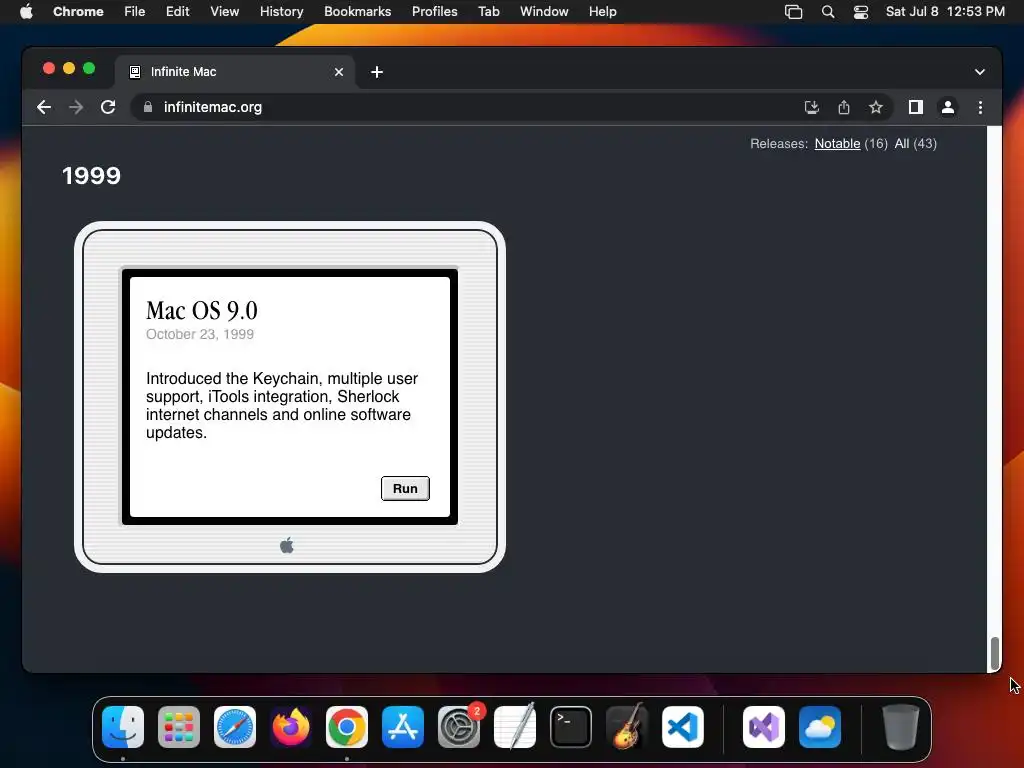Image resolution: width=1024 pixels, height=768 pixels.
Task: Close the Infinite Mac tab
Action: [339, 72]
